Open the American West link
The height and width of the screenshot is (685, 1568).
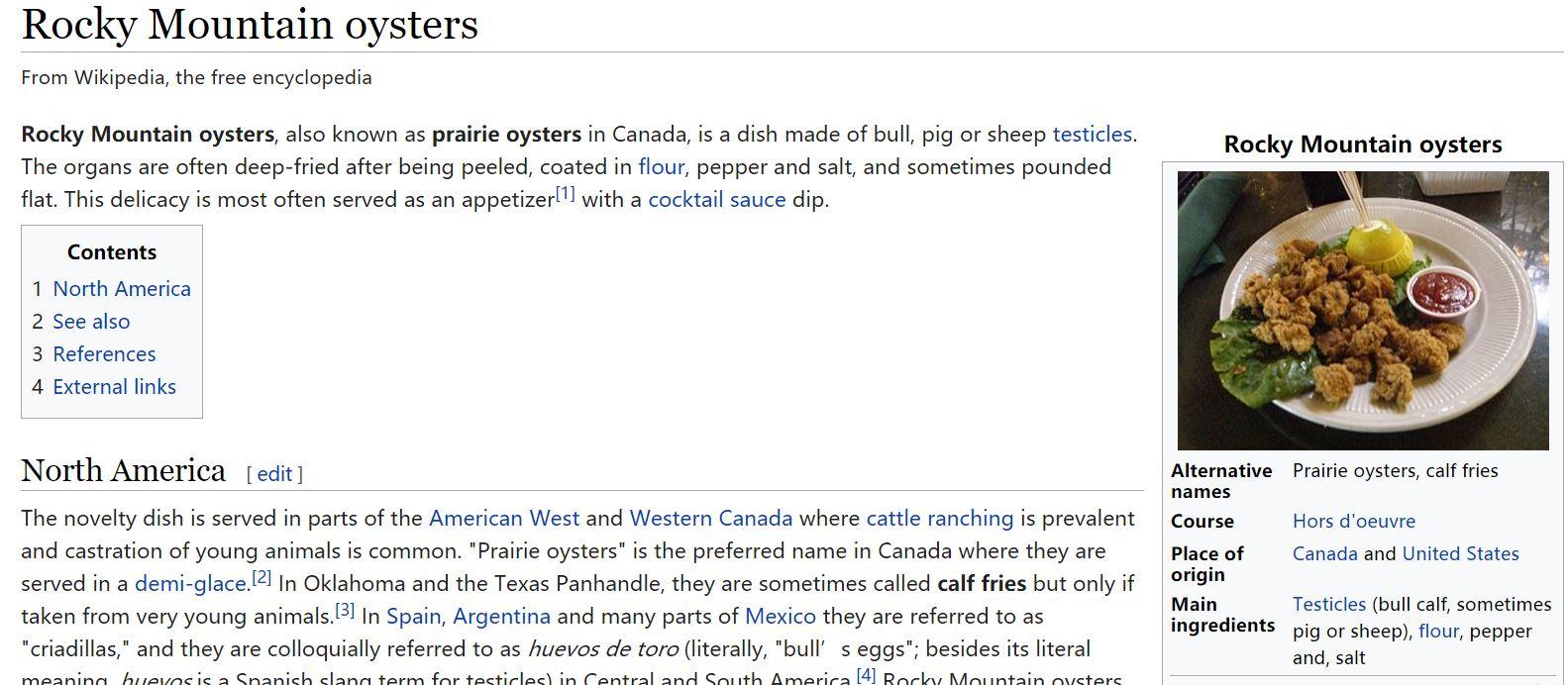point(503,518)
